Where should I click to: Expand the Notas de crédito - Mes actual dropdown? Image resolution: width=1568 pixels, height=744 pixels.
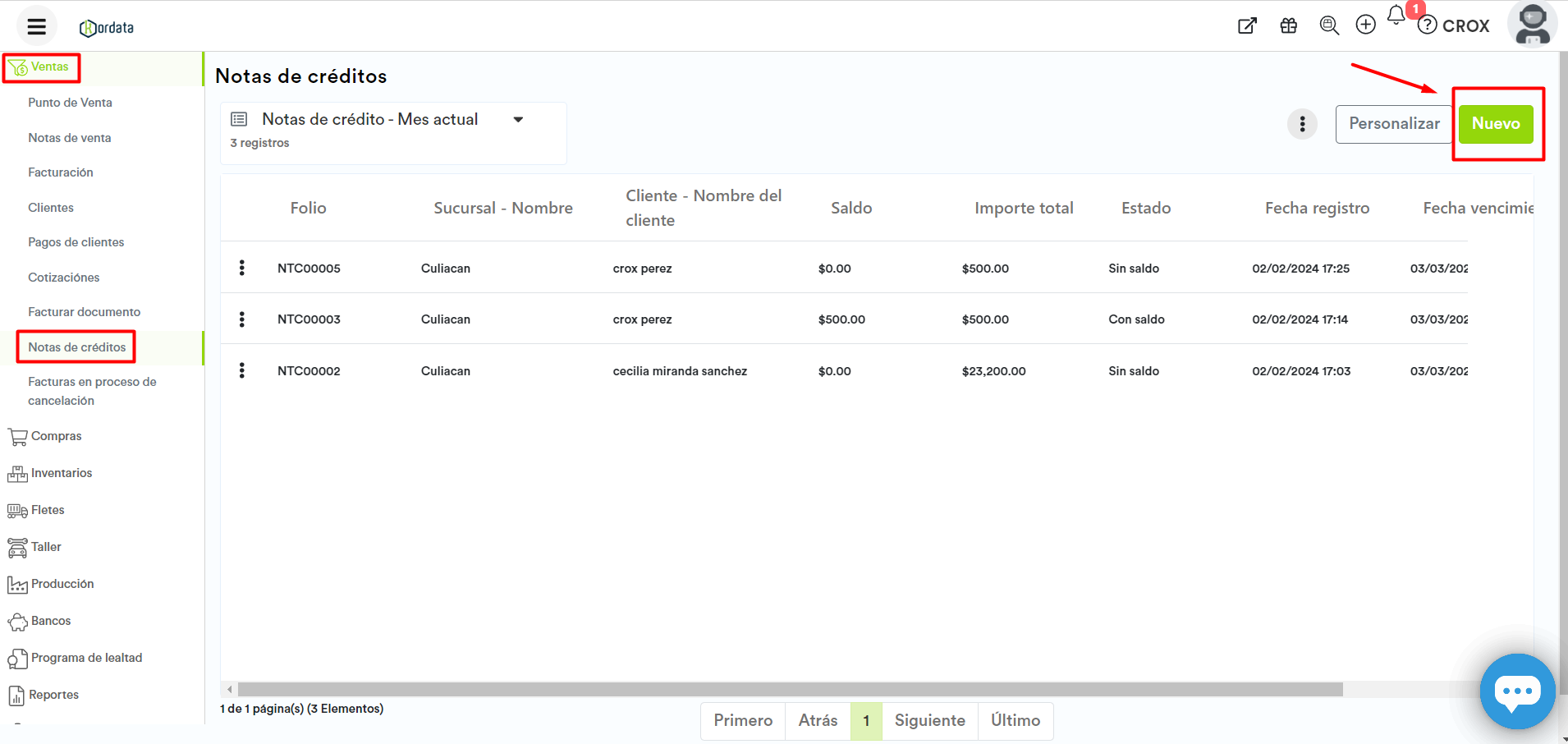click(518, 120)
